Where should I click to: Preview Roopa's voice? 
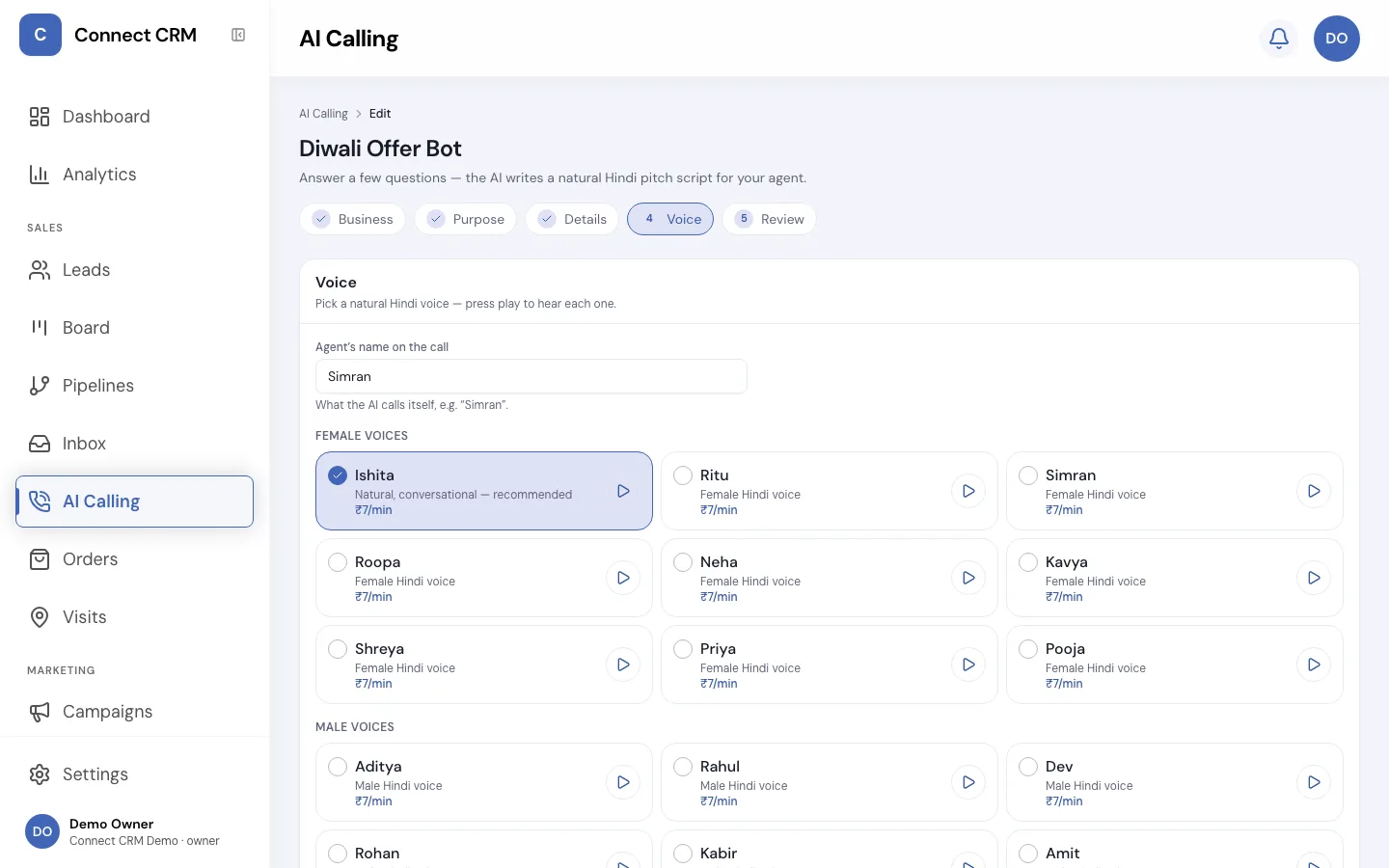point(623,578)
